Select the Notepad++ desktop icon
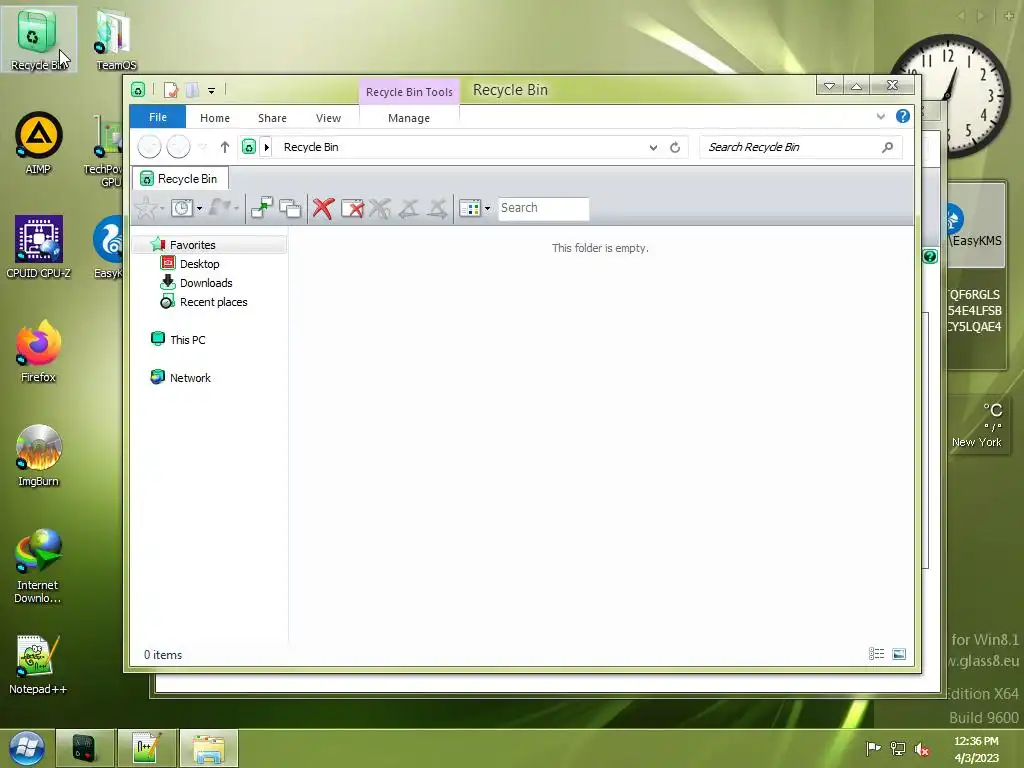Screen dimensions: 1024x768 38,664
